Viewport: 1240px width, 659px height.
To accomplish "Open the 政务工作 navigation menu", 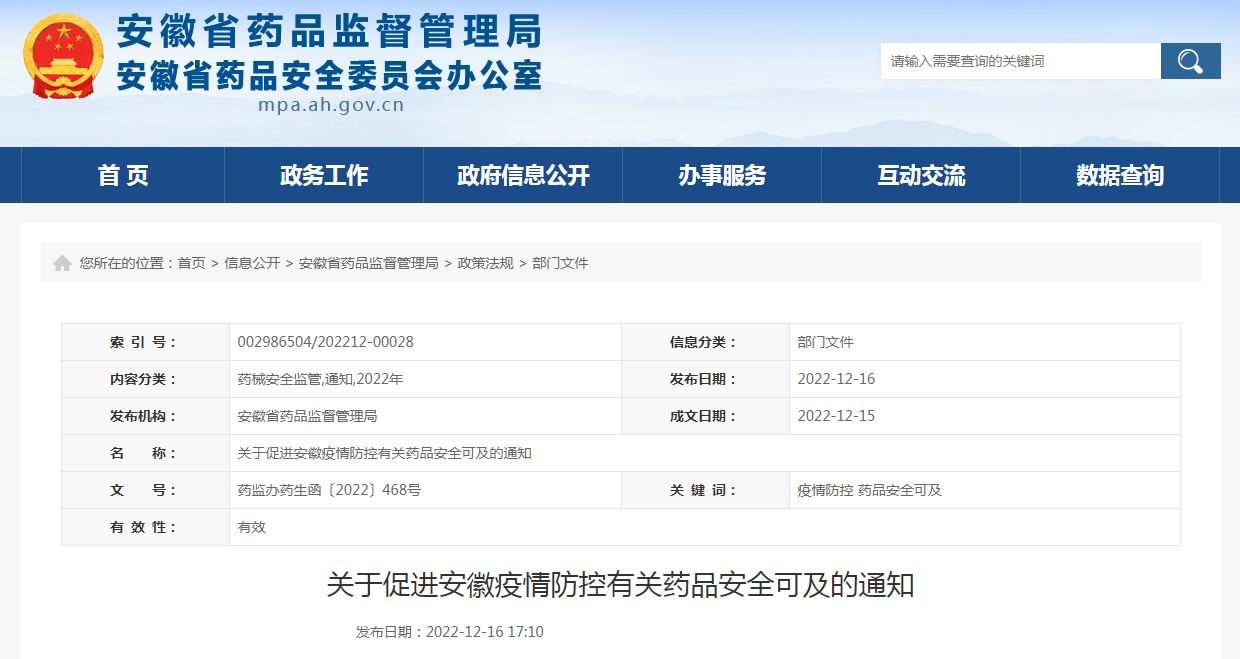I will (x=324, y=175).
